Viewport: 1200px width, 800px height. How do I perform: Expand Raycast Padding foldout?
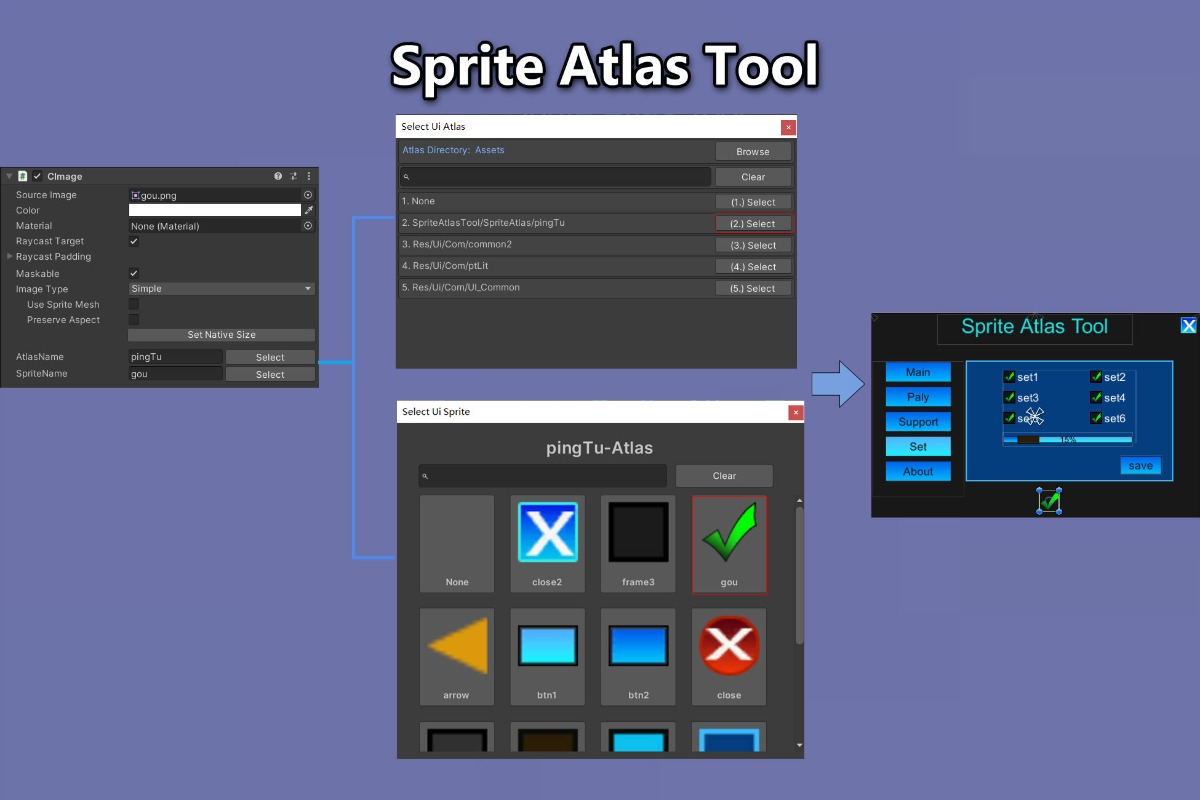[10, 257]
